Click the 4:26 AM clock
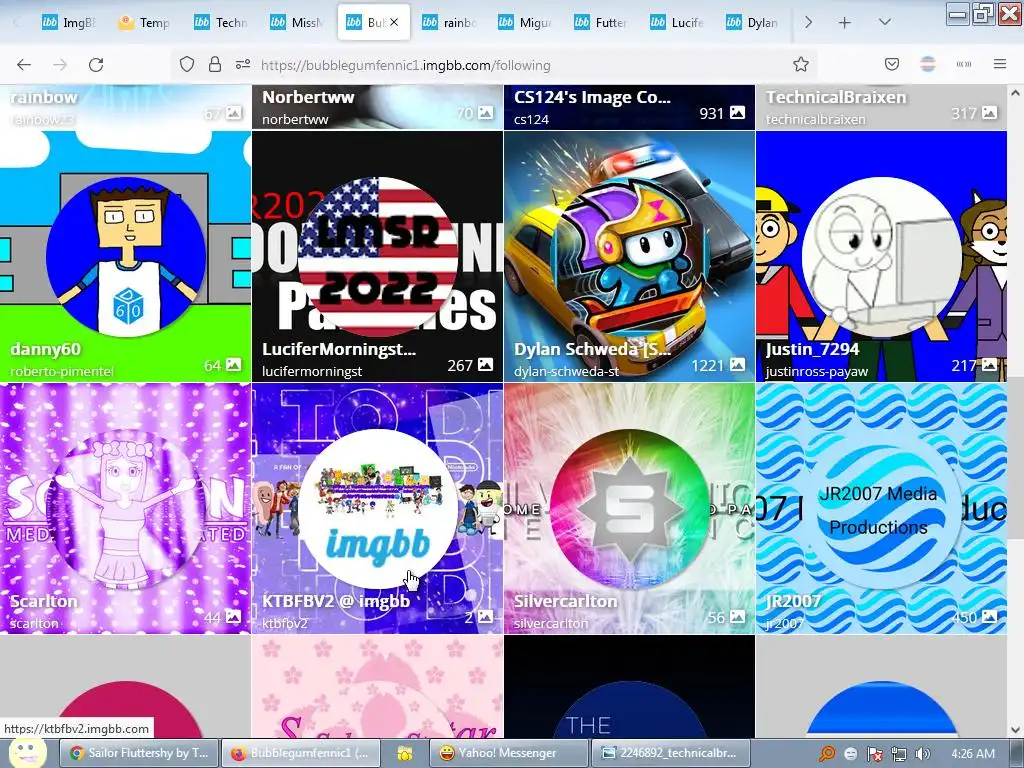This screenshot has width=1024, height=768. 973,754
